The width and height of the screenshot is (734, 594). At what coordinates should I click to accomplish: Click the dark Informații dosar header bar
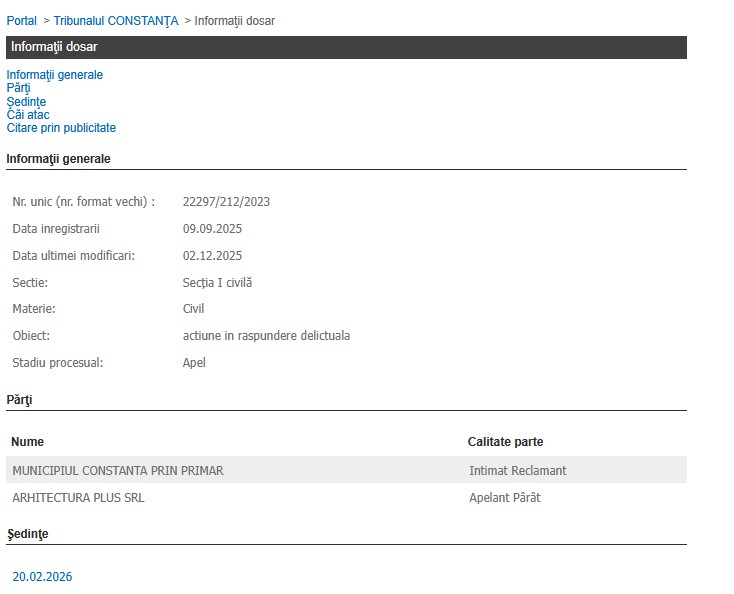[x=346, y=47]
